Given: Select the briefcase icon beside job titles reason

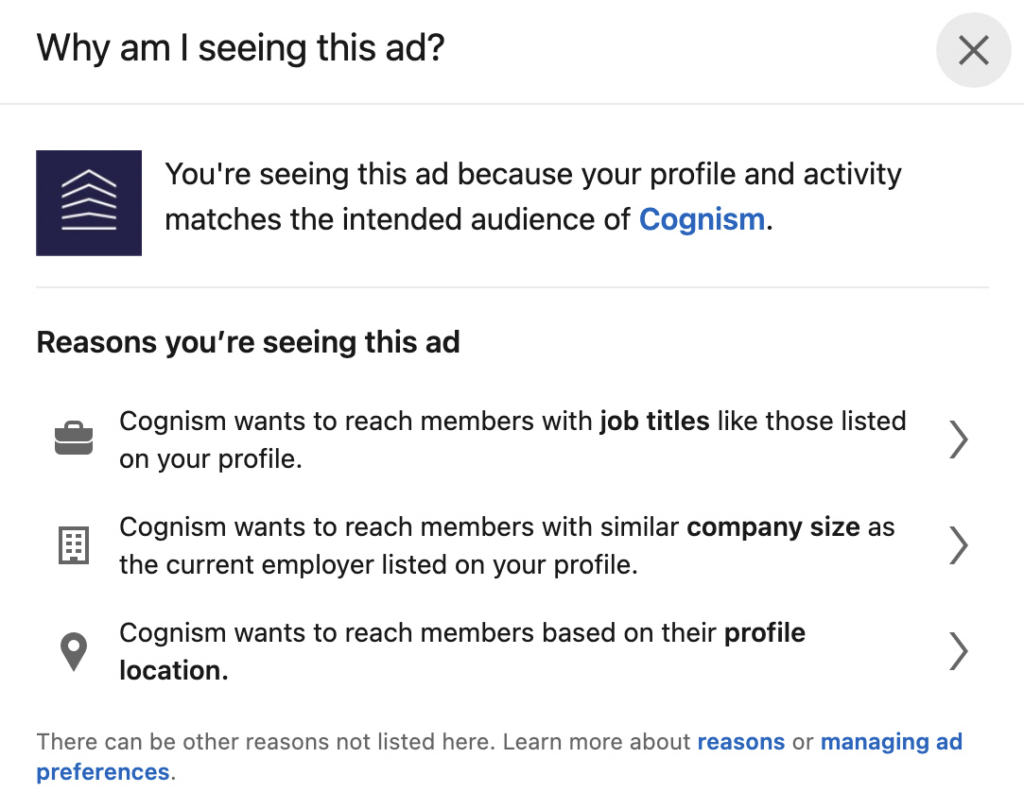Looking at the screenshot, I should [73, 436].
